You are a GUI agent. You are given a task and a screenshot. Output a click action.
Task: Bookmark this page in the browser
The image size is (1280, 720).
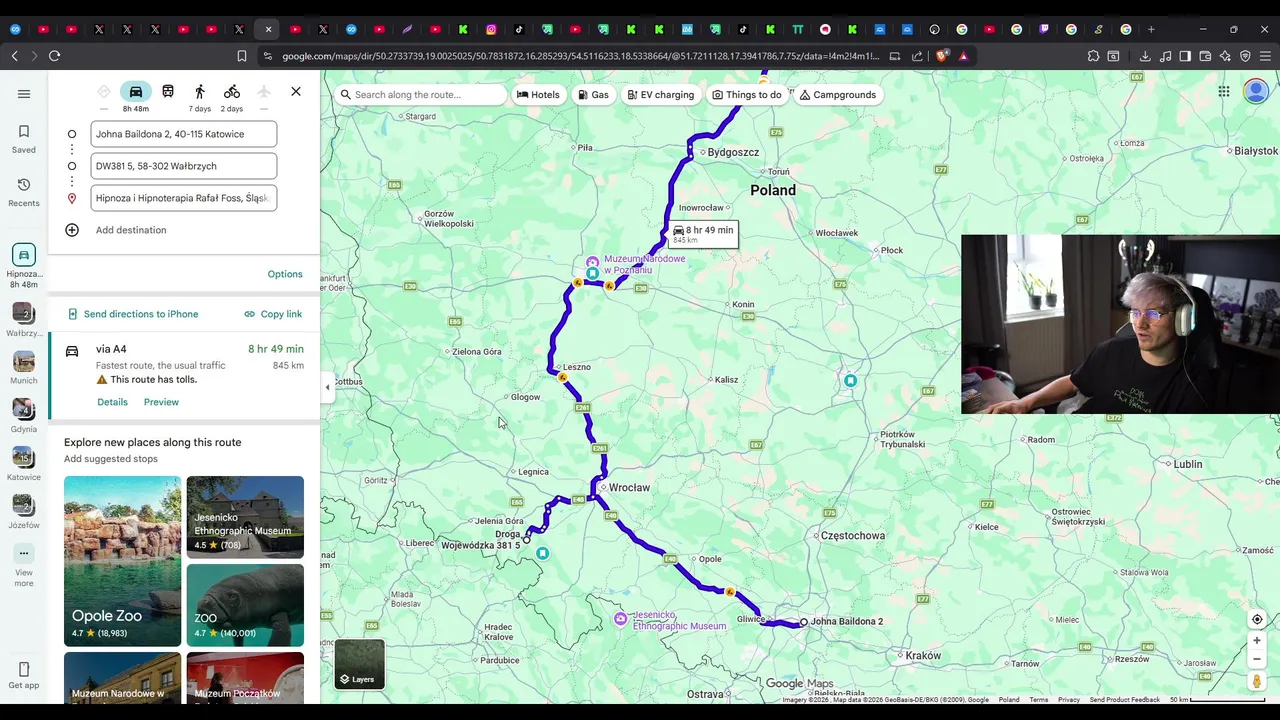242,56
